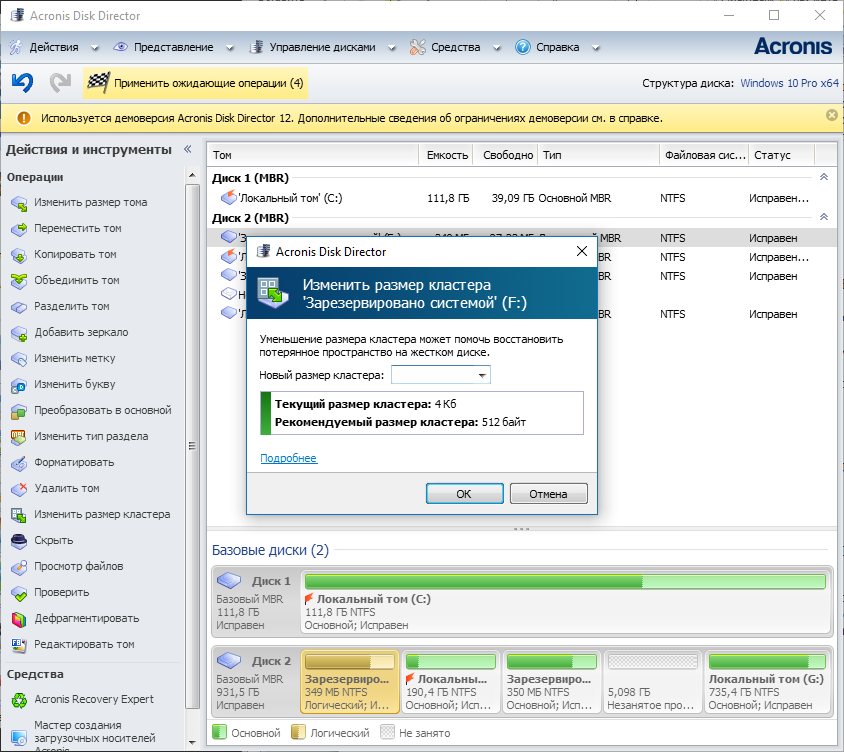The width and height of the screenshot is (844, 752).
Task: Click the Windows 10 Pro x64 link
Action: (789, 83)
